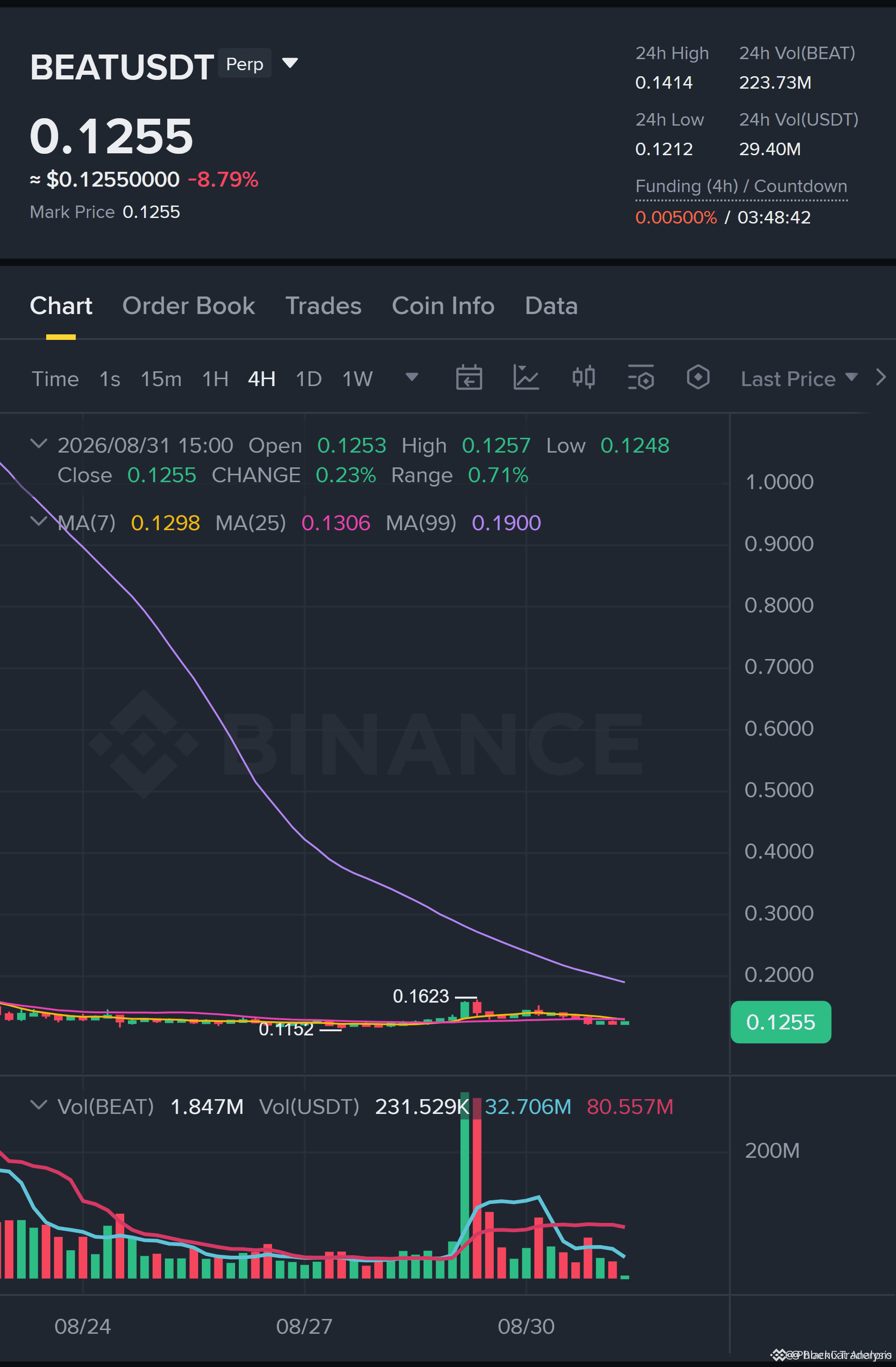
Task: Click the hexagon chart preferences icon
Action: tap(698, 377)
